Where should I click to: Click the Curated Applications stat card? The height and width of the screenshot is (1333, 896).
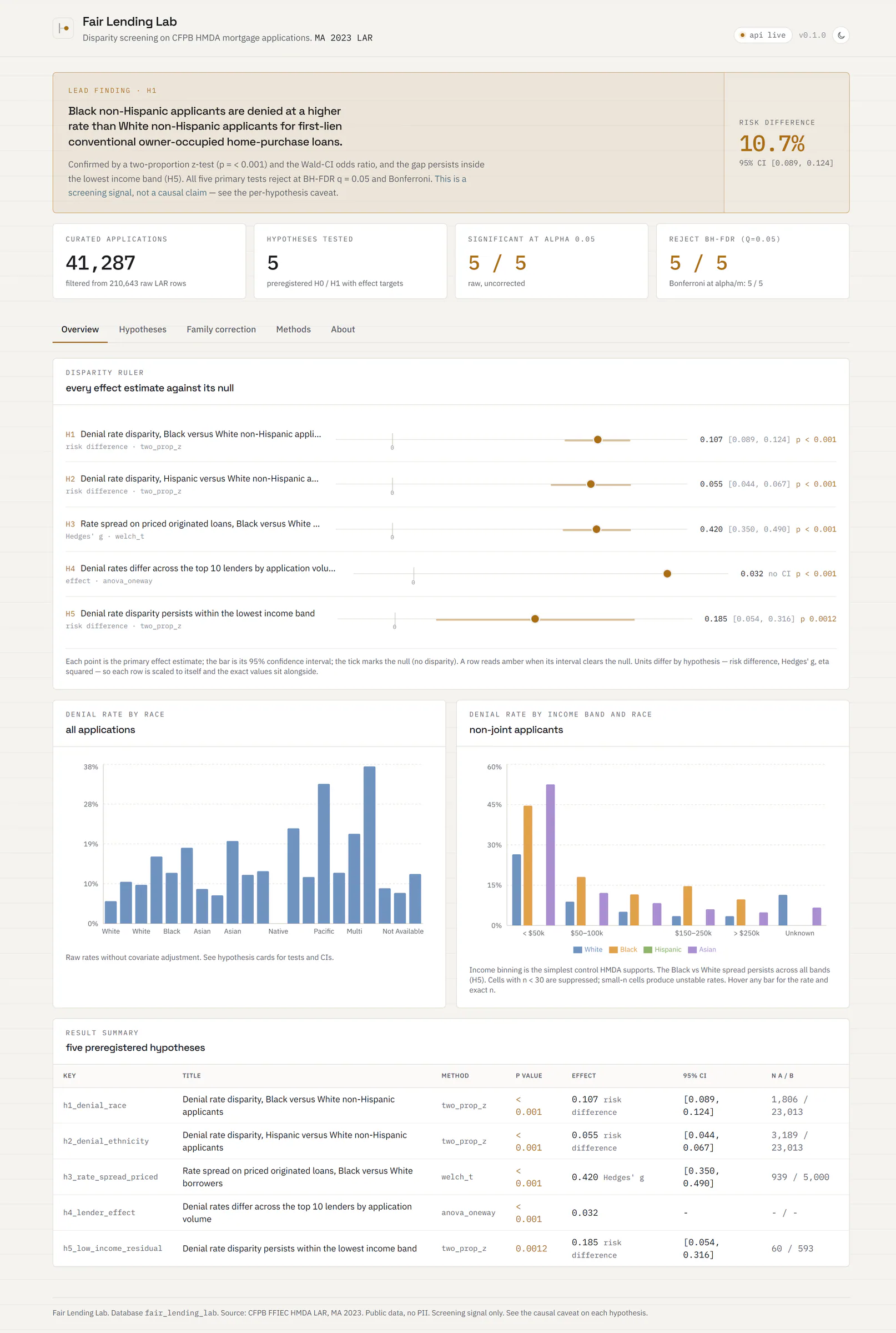[149, 260]
